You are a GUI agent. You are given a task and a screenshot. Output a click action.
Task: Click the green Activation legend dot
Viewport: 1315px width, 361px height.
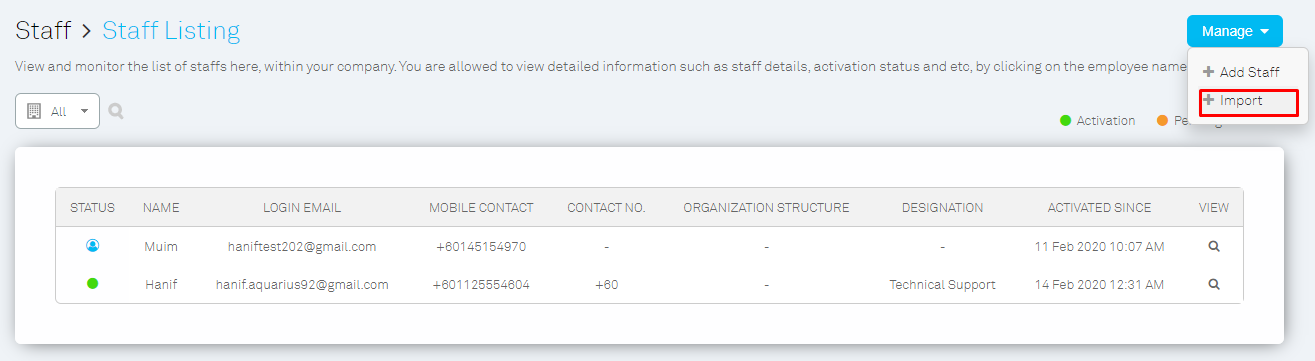pos(1066,121)
